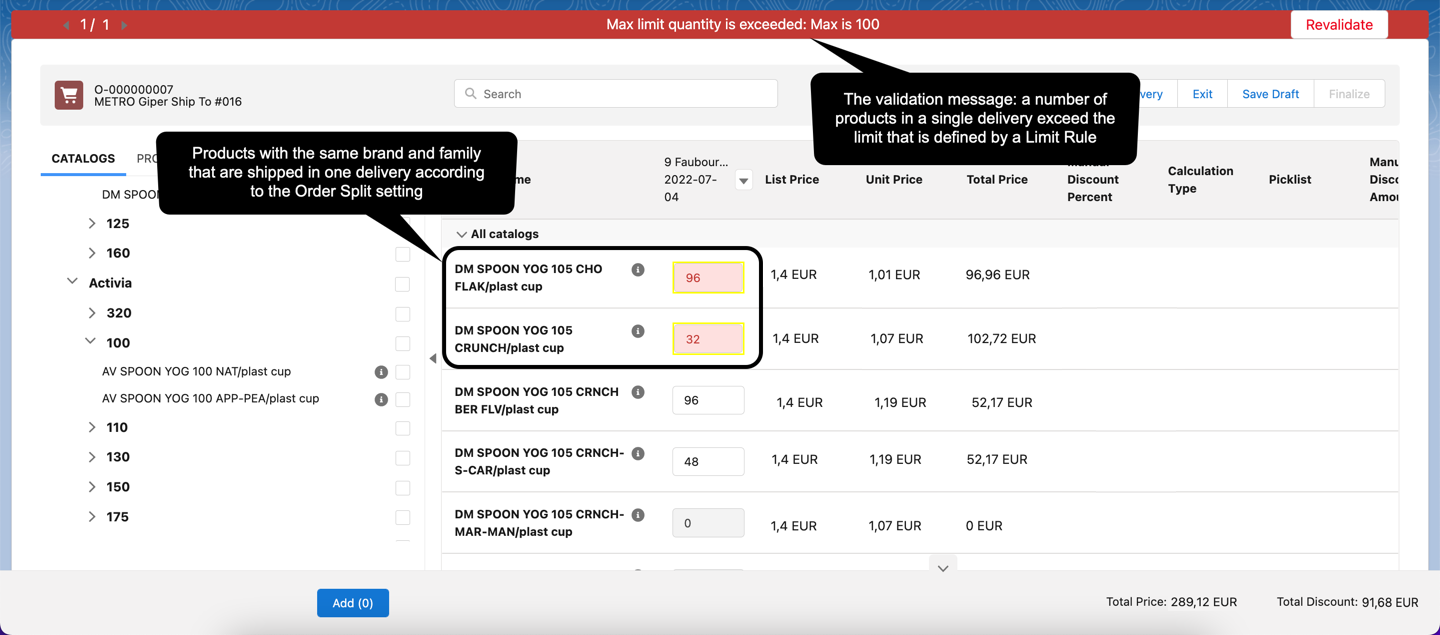Click the next page arrow in red banner
Viewport: 1440px width, 635px height.
click(x=122, y=24)
